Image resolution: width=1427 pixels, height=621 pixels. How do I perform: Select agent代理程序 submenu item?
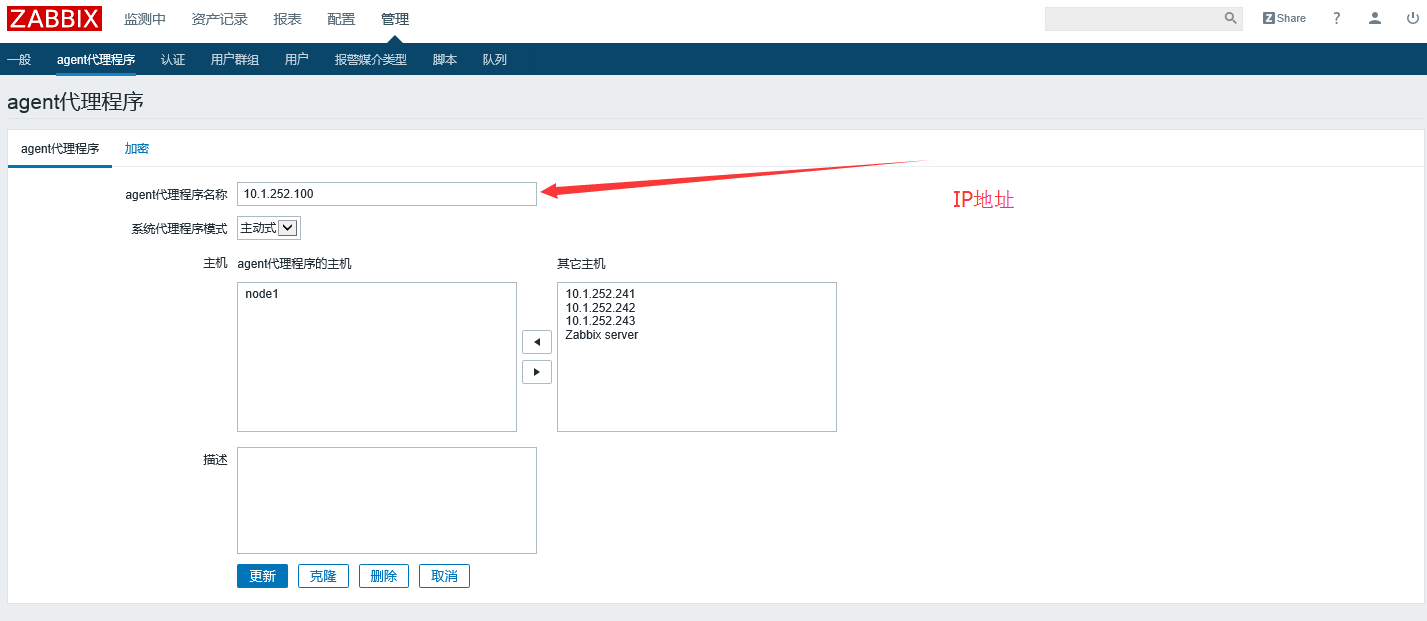point(96,60)
